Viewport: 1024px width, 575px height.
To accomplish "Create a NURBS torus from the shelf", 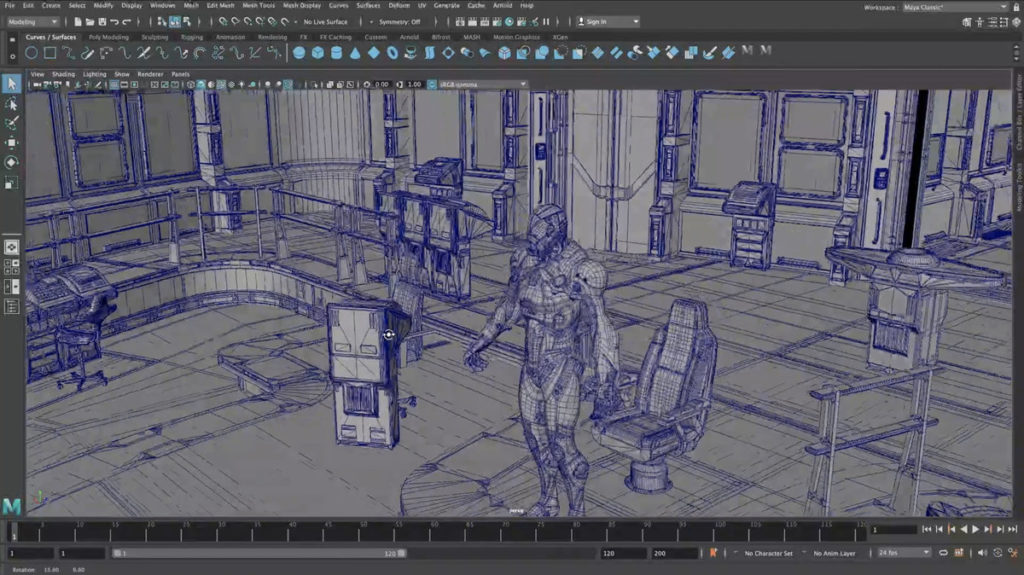I will coord(392,53).
